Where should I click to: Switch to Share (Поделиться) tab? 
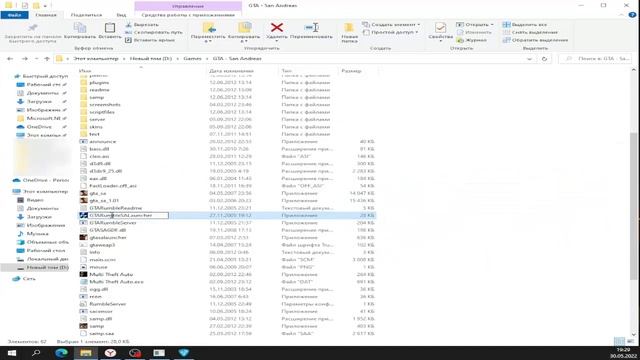click(87, 15)
